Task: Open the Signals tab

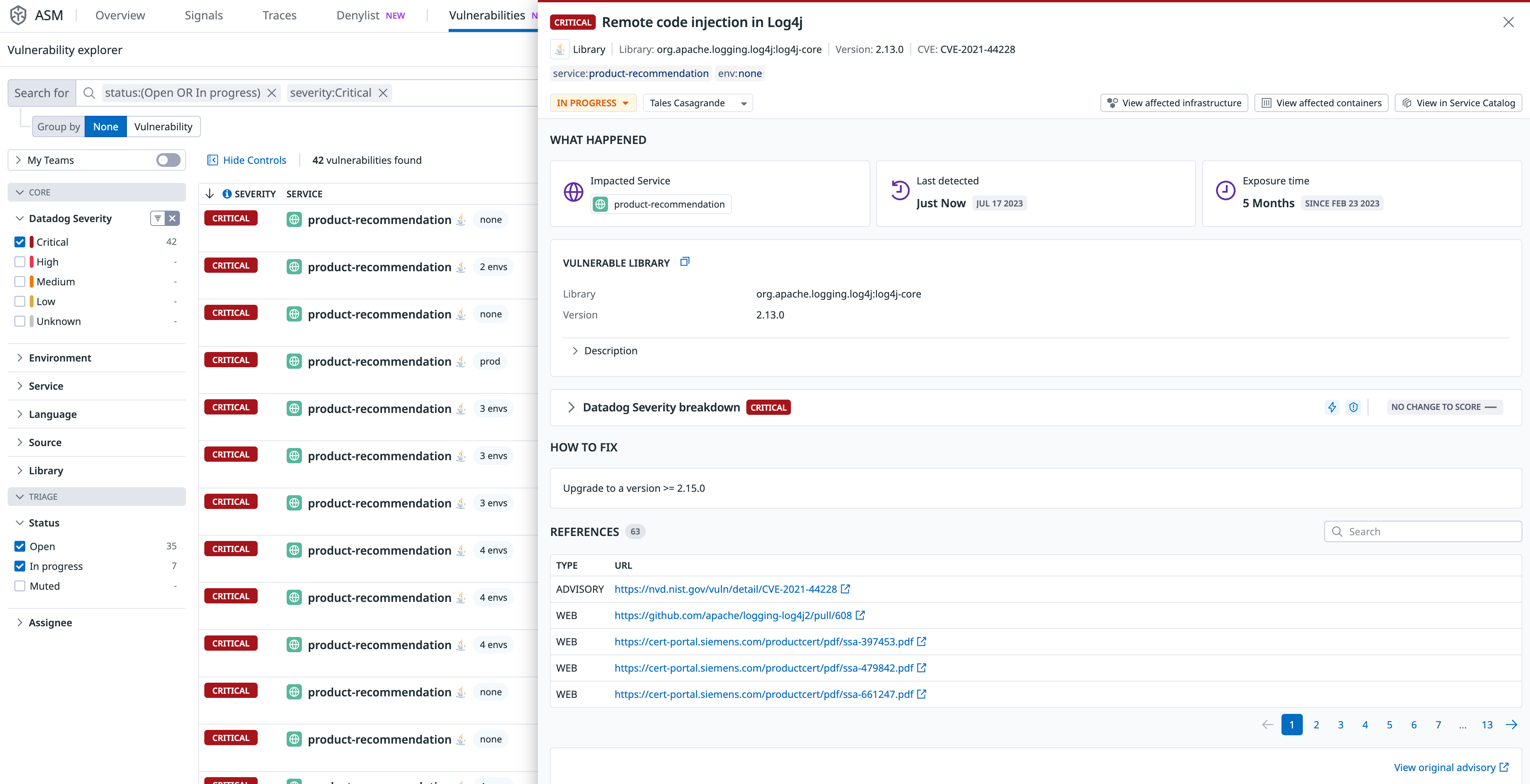Action: tap(204, 16)
